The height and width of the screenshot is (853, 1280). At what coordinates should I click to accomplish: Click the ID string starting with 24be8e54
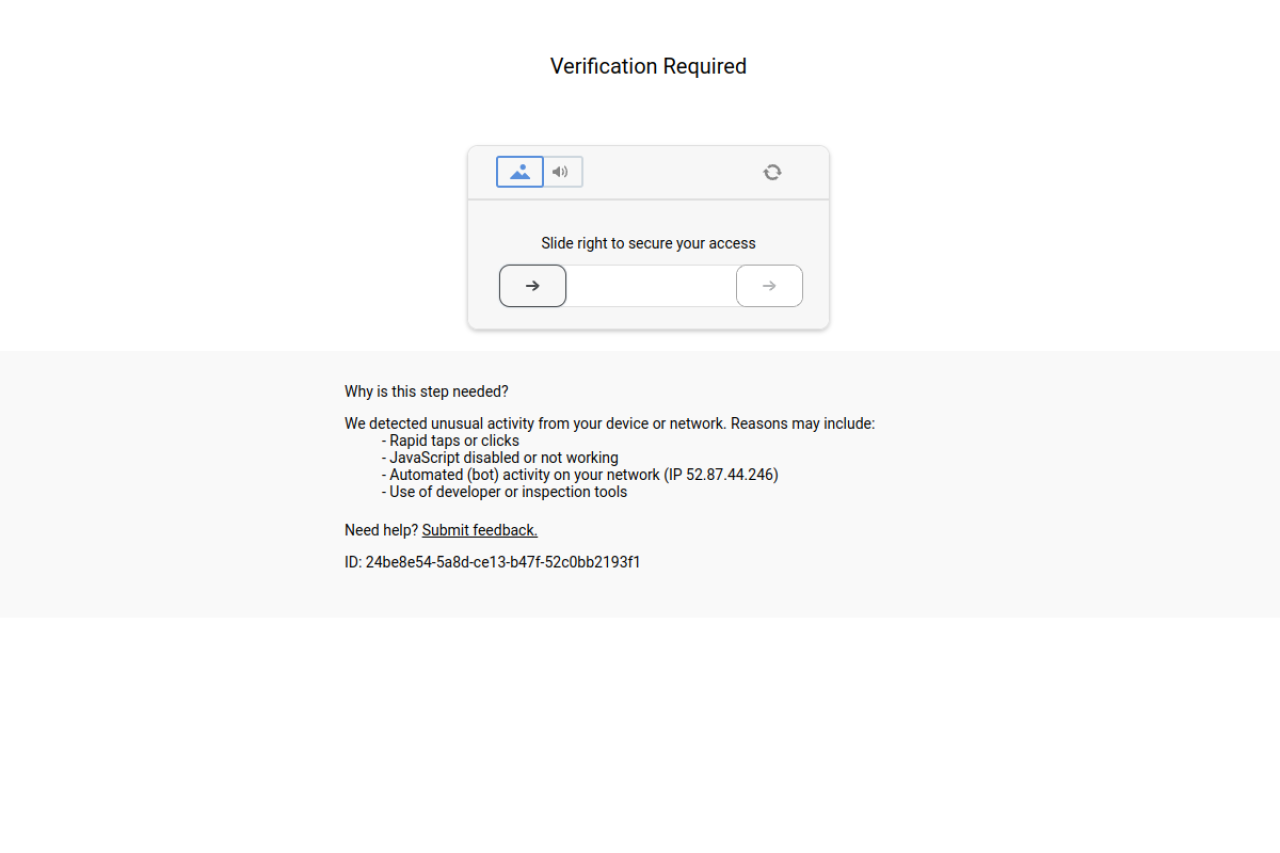click(492, 562)
